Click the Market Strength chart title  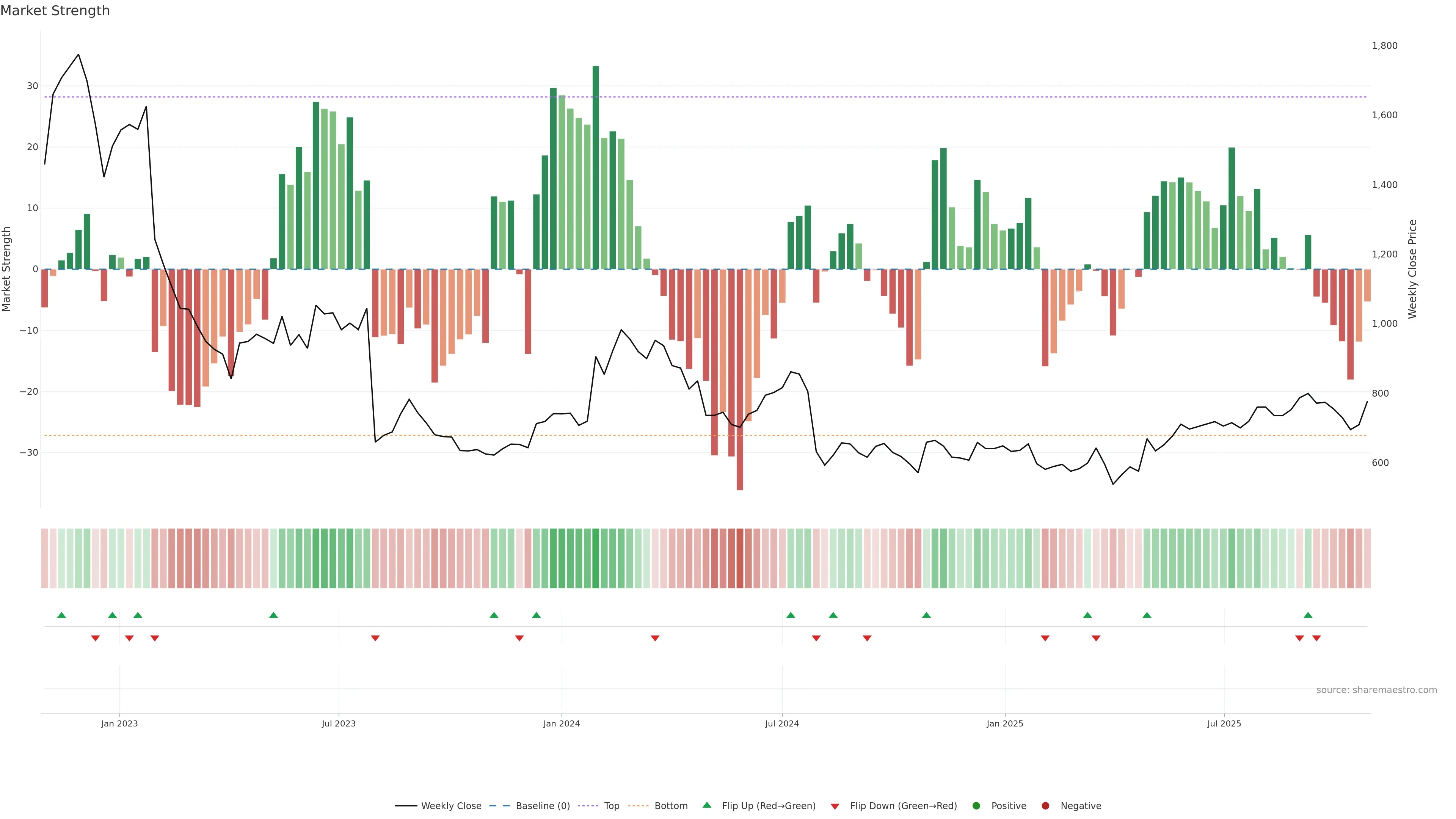tap(55, 11)
